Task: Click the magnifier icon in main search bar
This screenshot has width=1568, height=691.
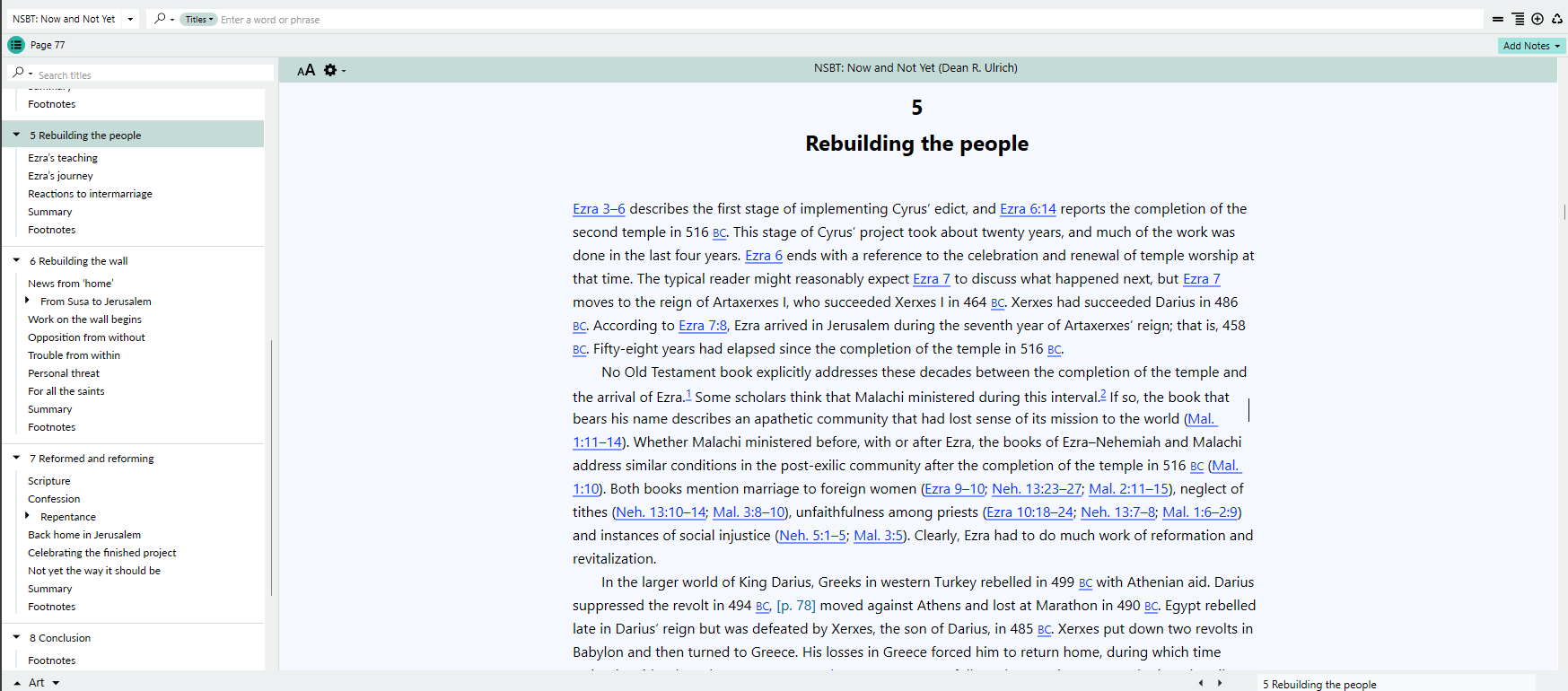Action: point(160,19)
